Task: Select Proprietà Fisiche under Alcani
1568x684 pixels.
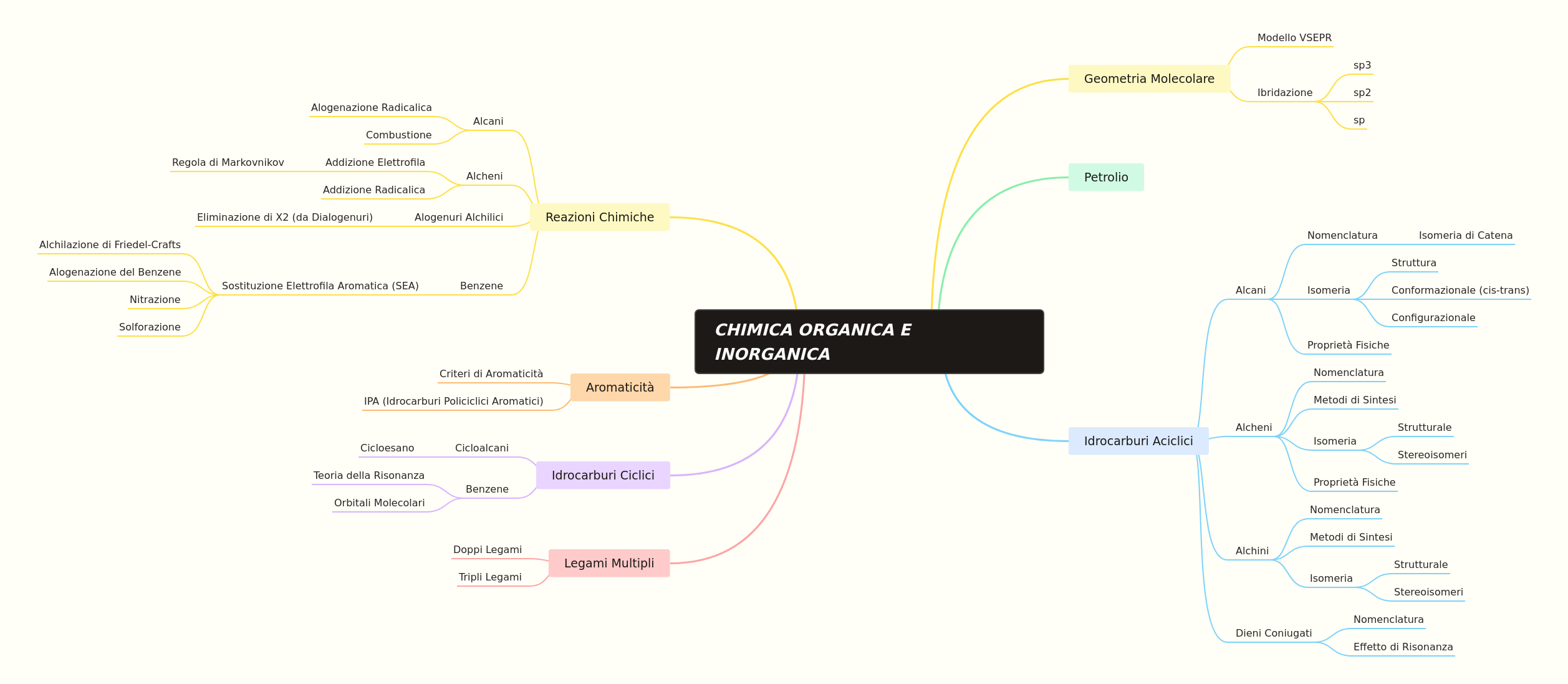Action: [1349, 345]
